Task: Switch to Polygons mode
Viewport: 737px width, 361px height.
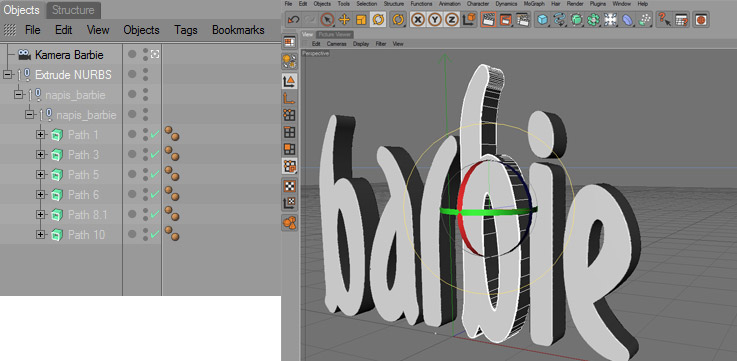Action: [290, 149]
